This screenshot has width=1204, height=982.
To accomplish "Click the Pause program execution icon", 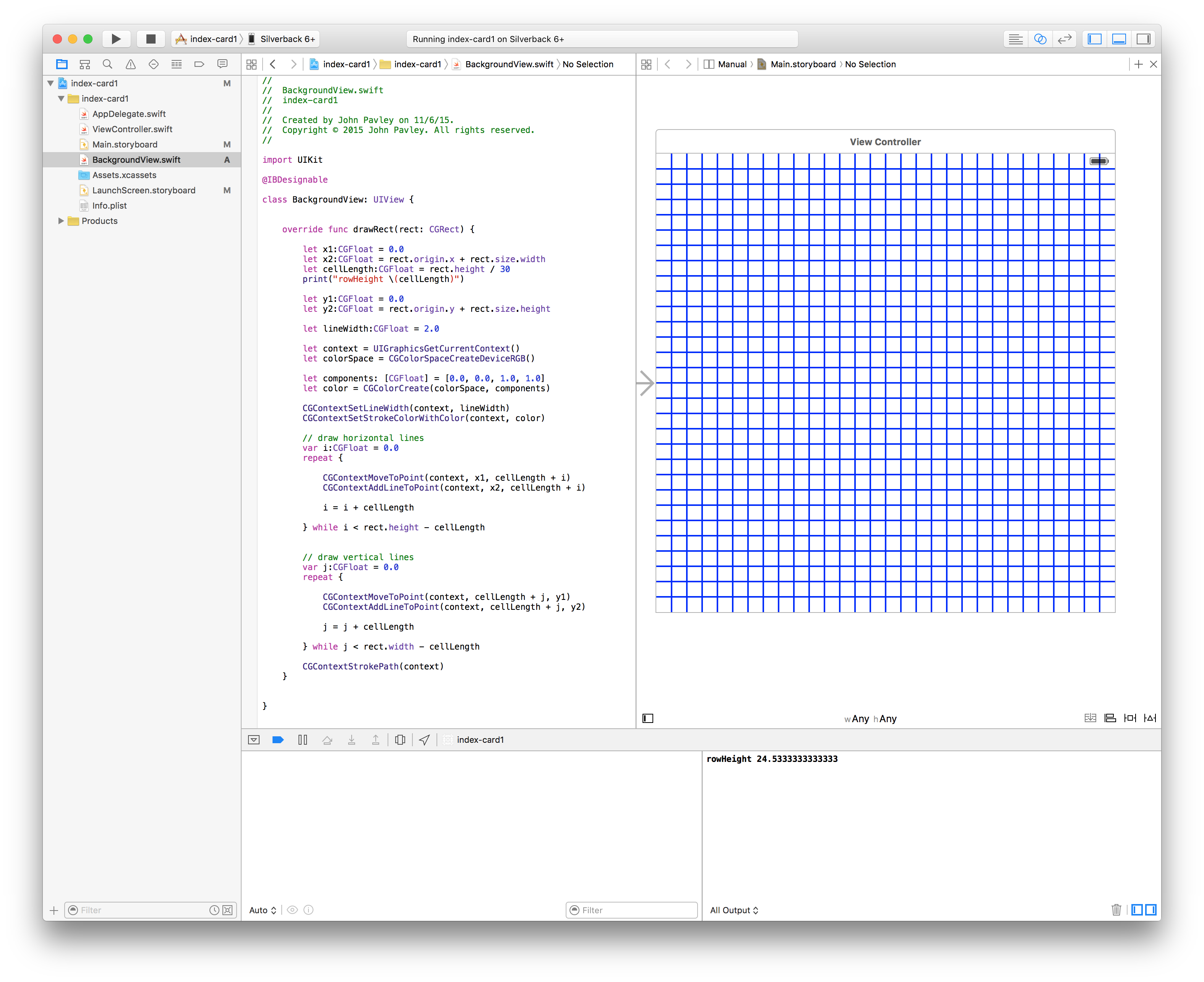I will 303,740.
